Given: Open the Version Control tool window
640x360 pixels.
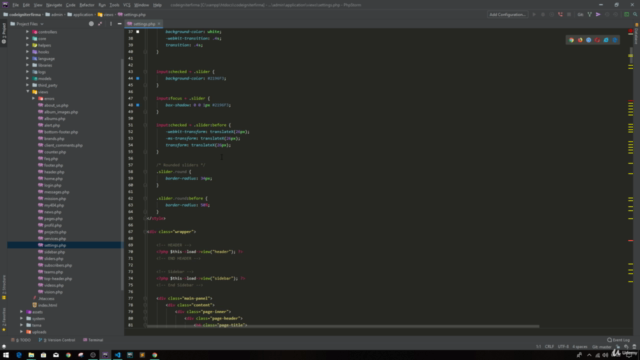Looking at the screenshot, I should 57,340.
